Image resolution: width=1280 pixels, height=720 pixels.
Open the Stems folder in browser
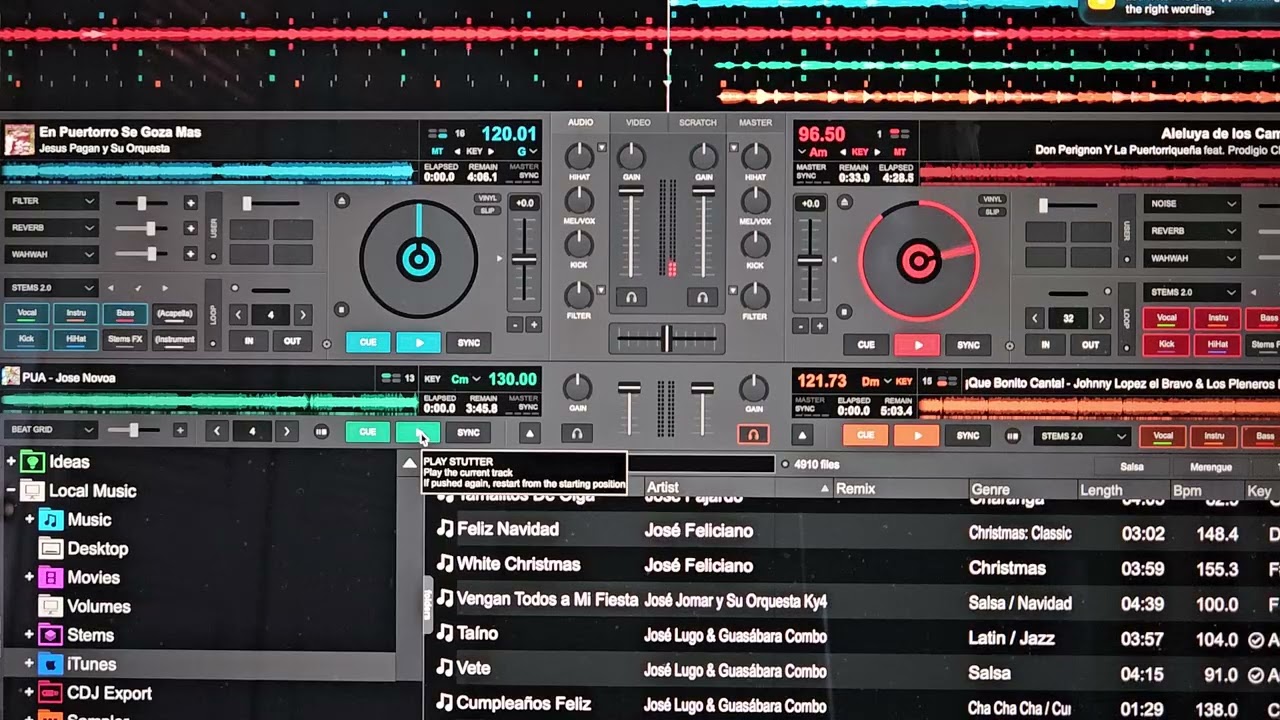(x=90, y=635)
